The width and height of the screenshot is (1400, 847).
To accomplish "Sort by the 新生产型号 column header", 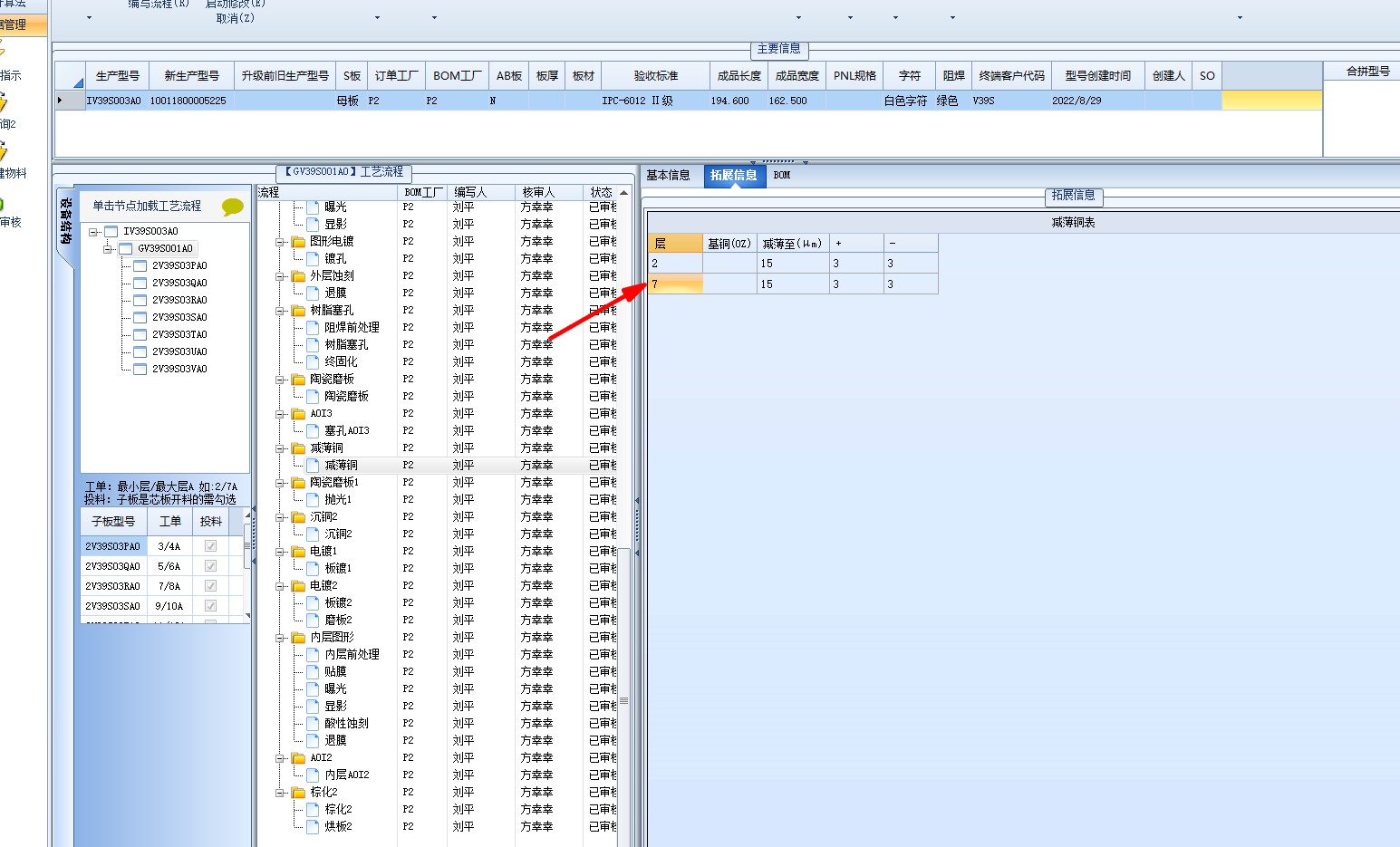I will 191,76.
